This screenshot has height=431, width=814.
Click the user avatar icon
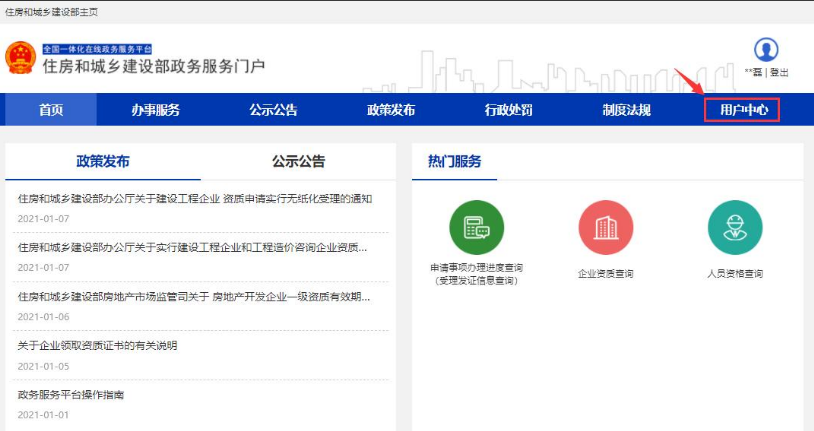click(x=766, y=49)
